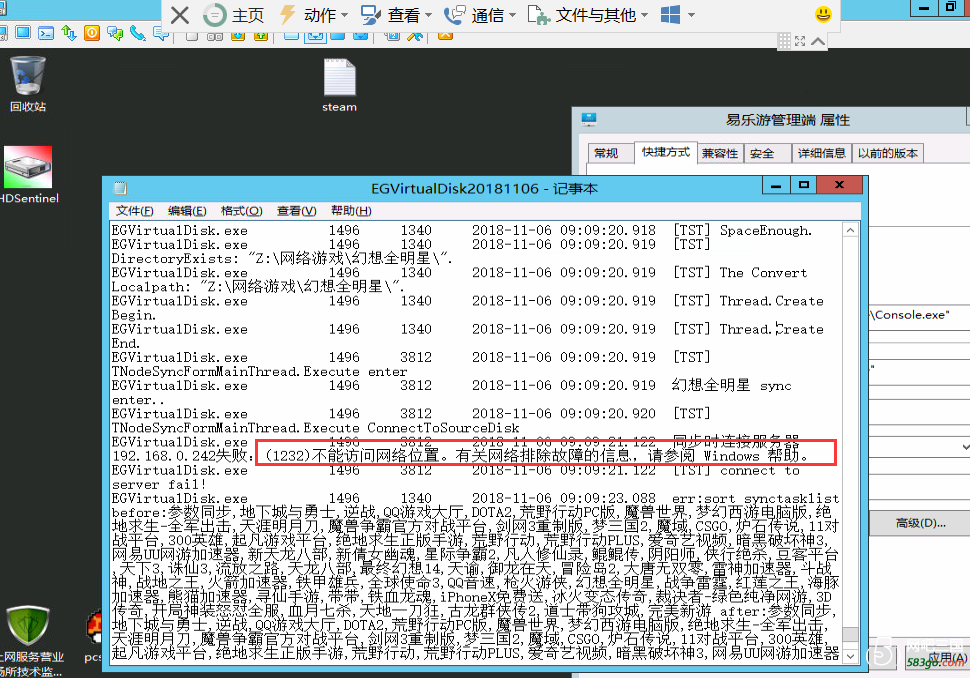Click the 'The Convert' text in the log
The height and width of the screenshot is (678, 970).
click(x=763, y=273)
